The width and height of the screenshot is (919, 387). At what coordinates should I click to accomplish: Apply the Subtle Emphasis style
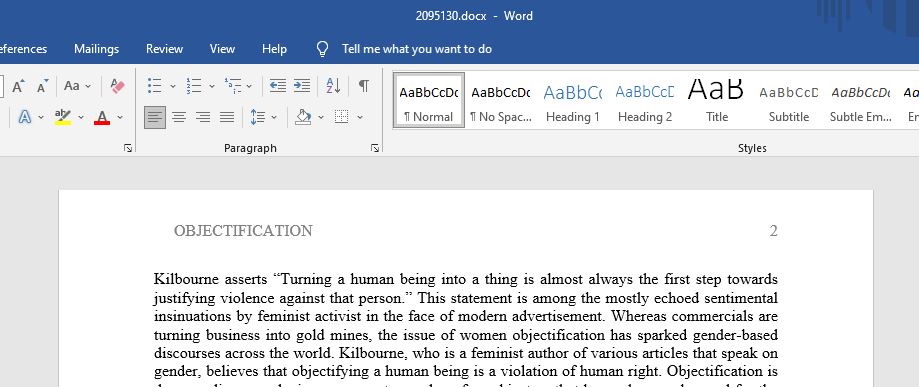click(x=861, y=100)
